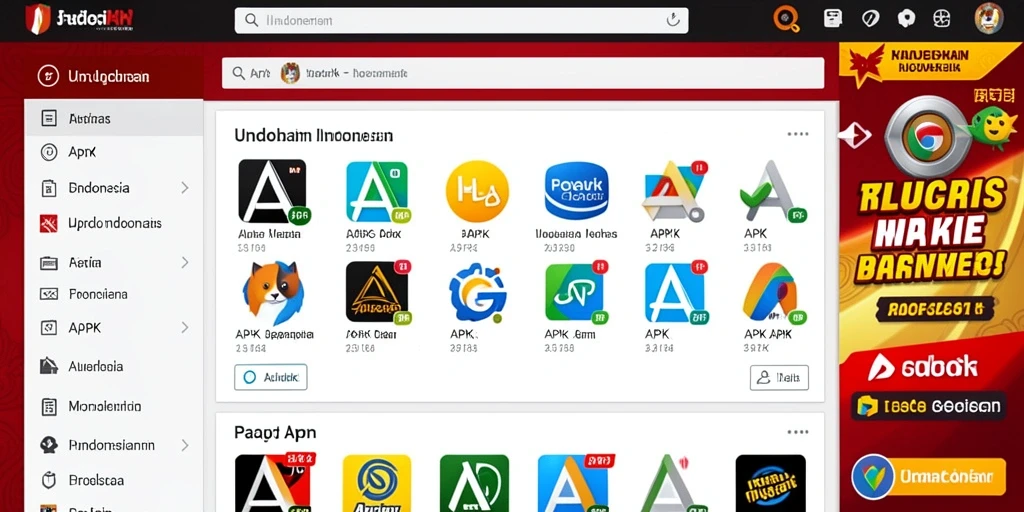Click the shield icon beside Broelscaa
This screenshot has width=1024, height=512.
(49, 481)
